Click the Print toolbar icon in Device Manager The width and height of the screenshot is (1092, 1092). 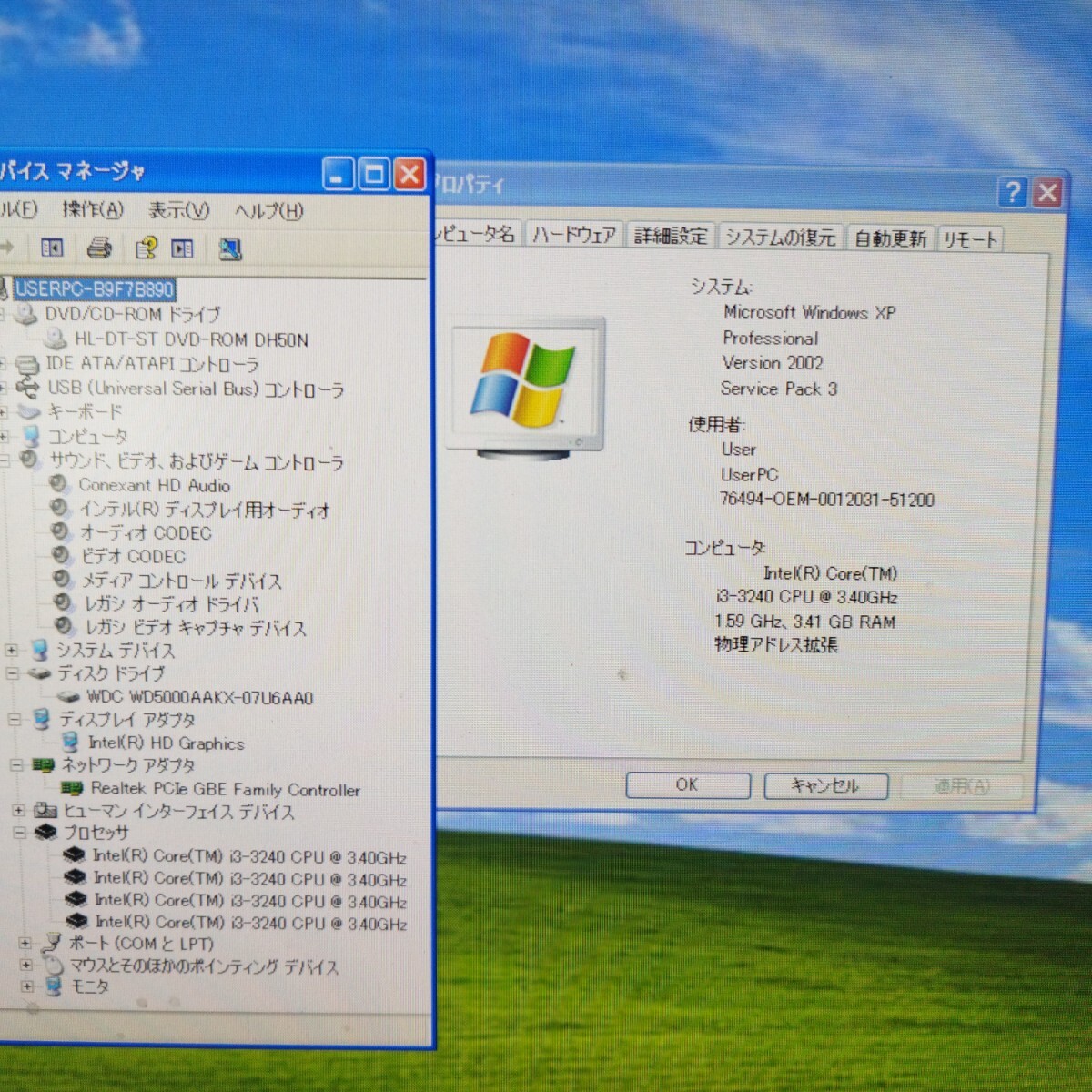point(99,248)
